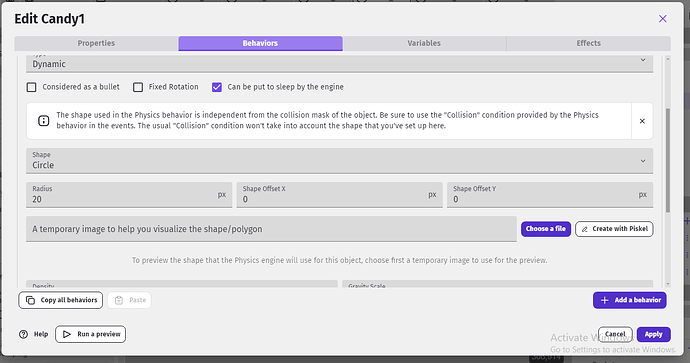
Task: Click the plus icon on Add a behavior
Action: [x=605, y=300]
